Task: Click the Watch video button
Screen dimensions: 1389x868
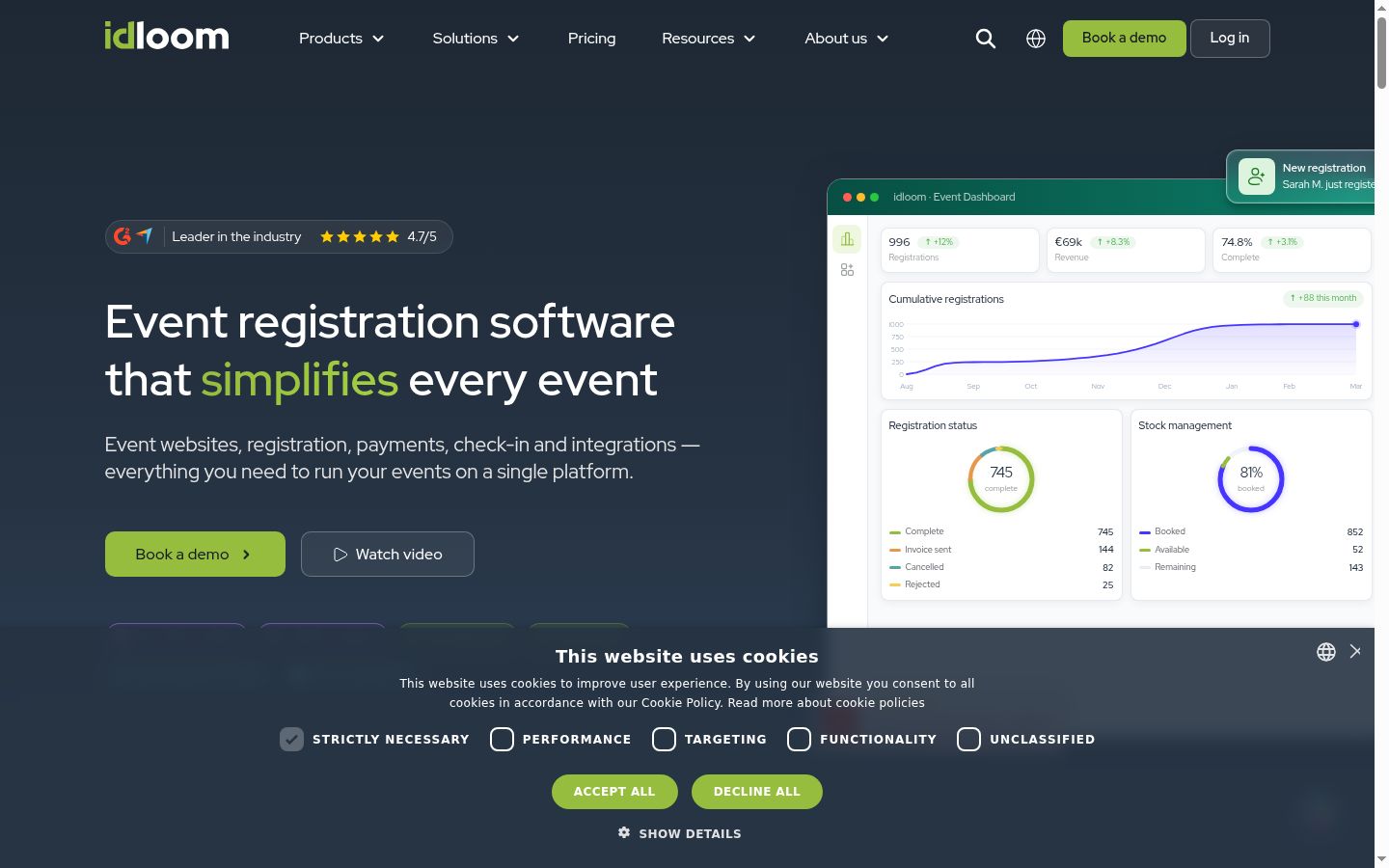Action: pyautogui.click(x=388, y=555)
